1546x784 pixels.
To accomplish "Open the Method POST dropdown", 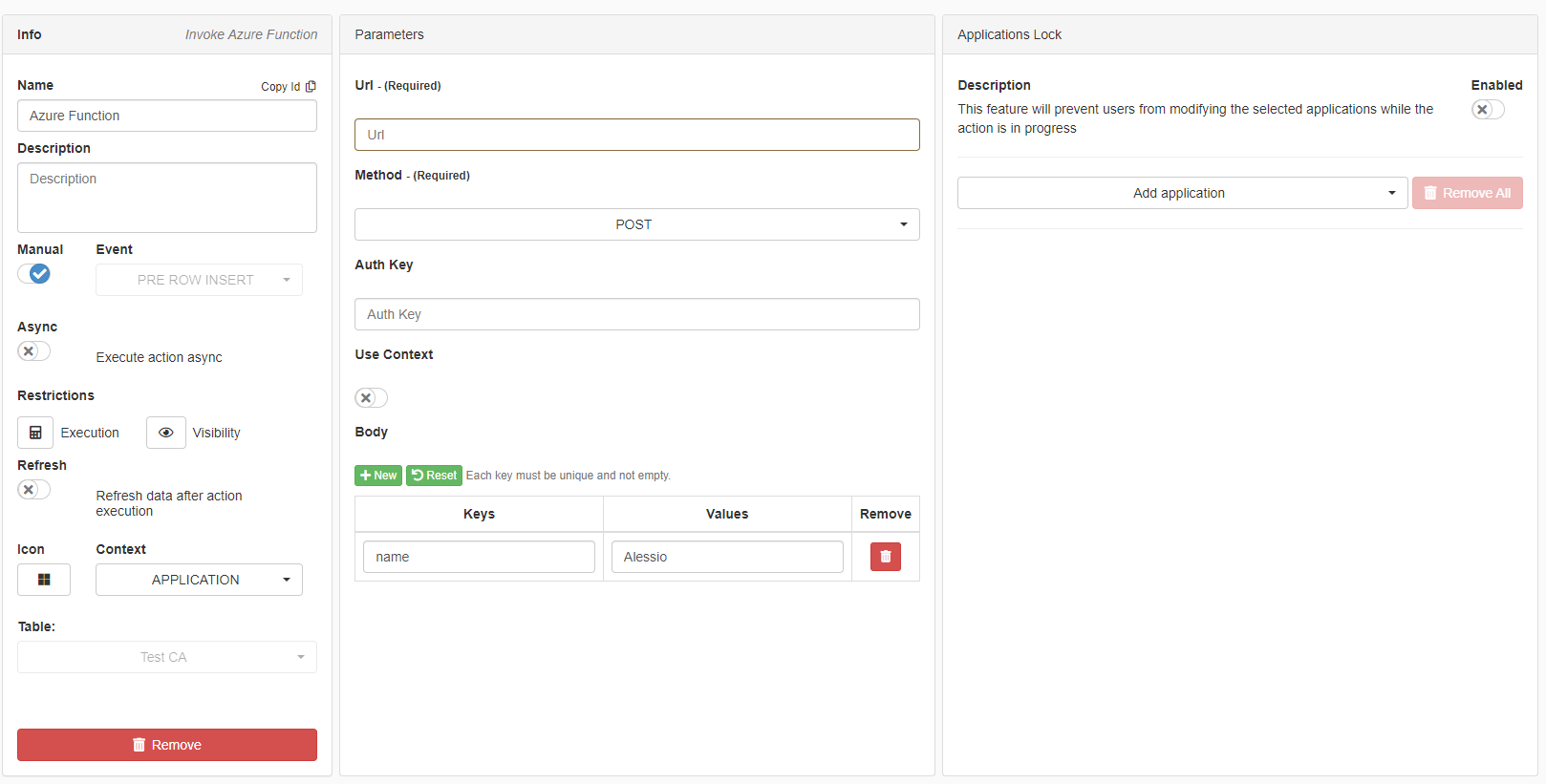I will (636, 224).
